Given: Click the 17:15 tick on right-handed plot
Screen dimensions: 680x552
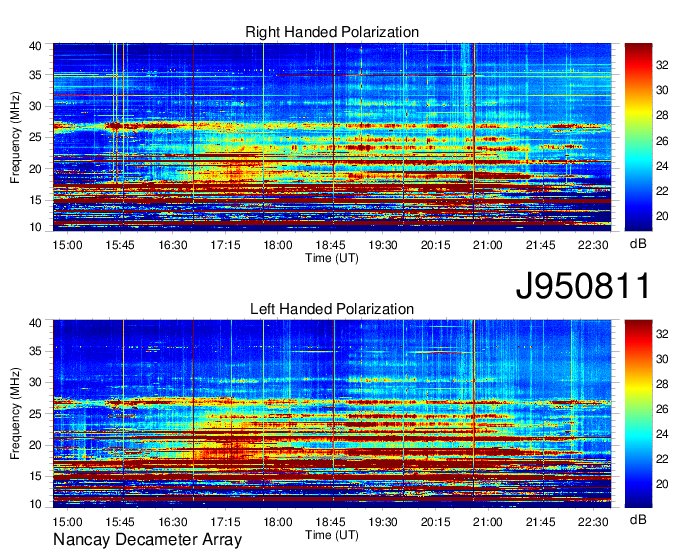Looking at the screenshot, I should (x=226, y=245).
